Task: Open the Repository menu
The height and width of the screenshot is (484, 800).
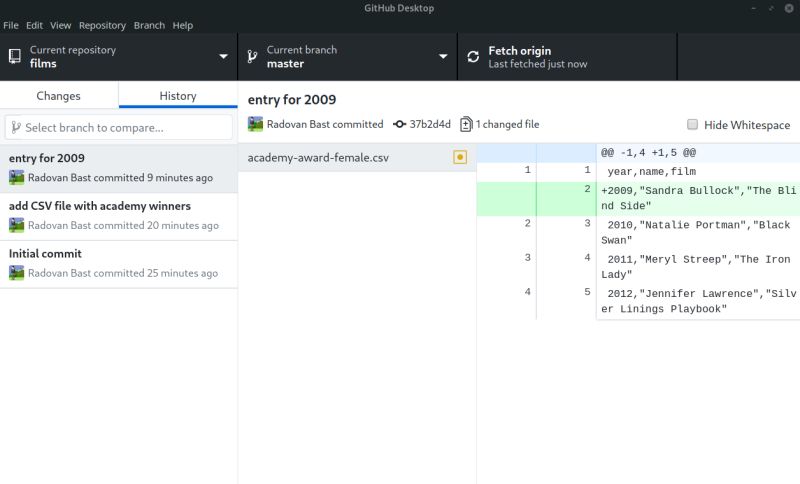Action: 102,26
